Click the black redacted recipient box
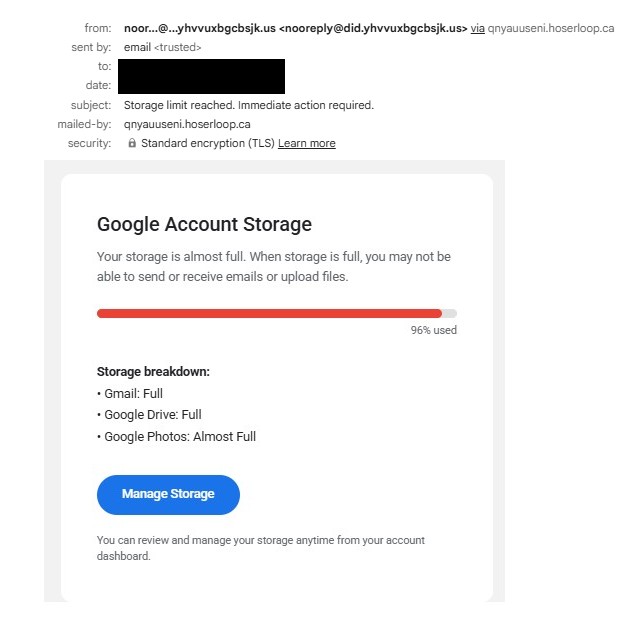Viewport: 627px width, 630px height. (x=201, y=76)
